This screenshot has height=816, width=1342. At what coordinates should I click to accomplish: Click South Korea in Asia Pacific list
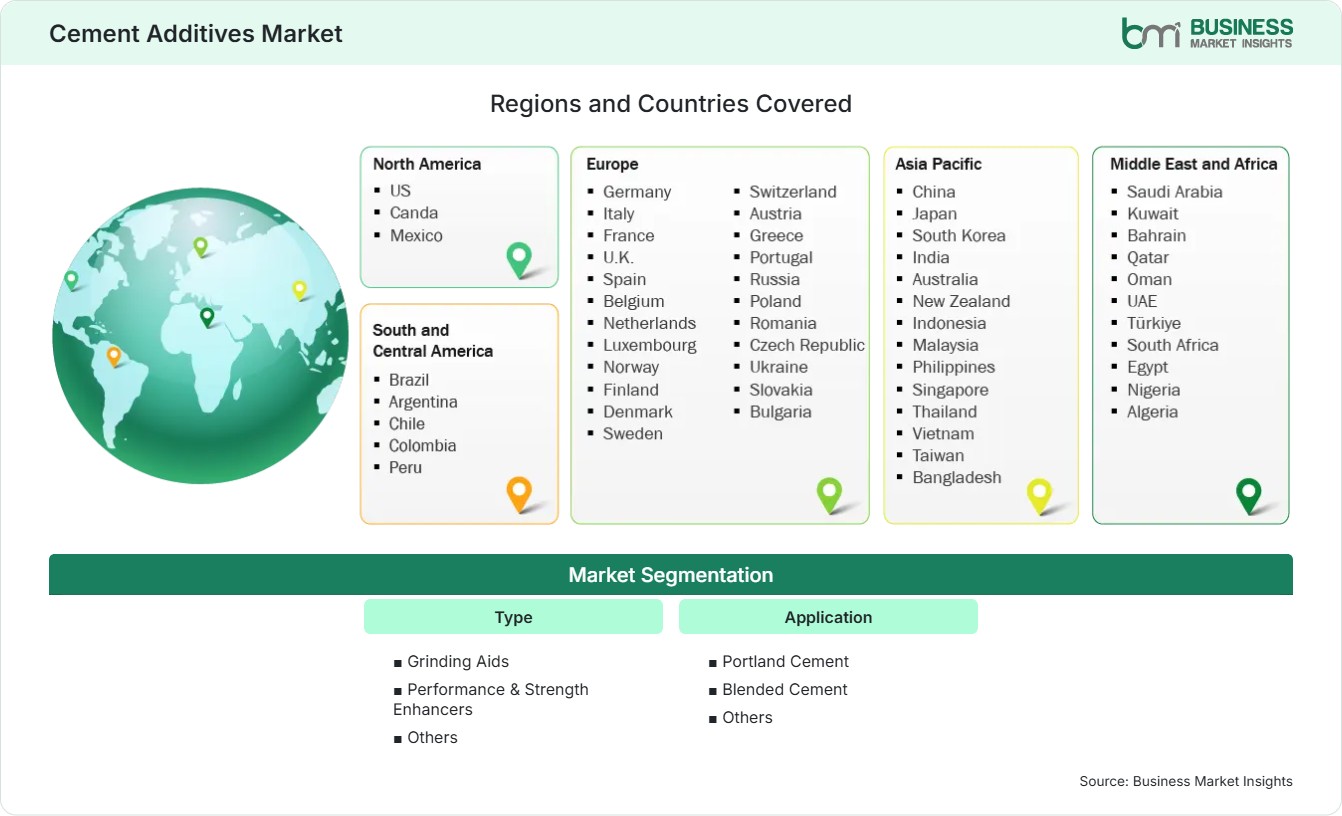(x=959, y=236)
